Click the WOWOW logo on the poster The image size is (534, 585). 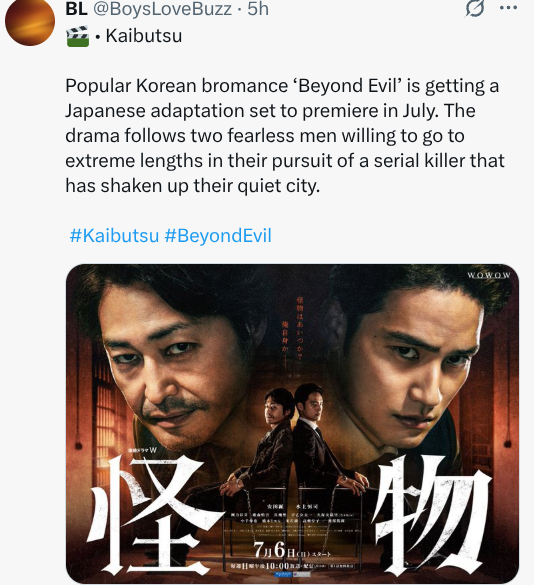[488, 275]
